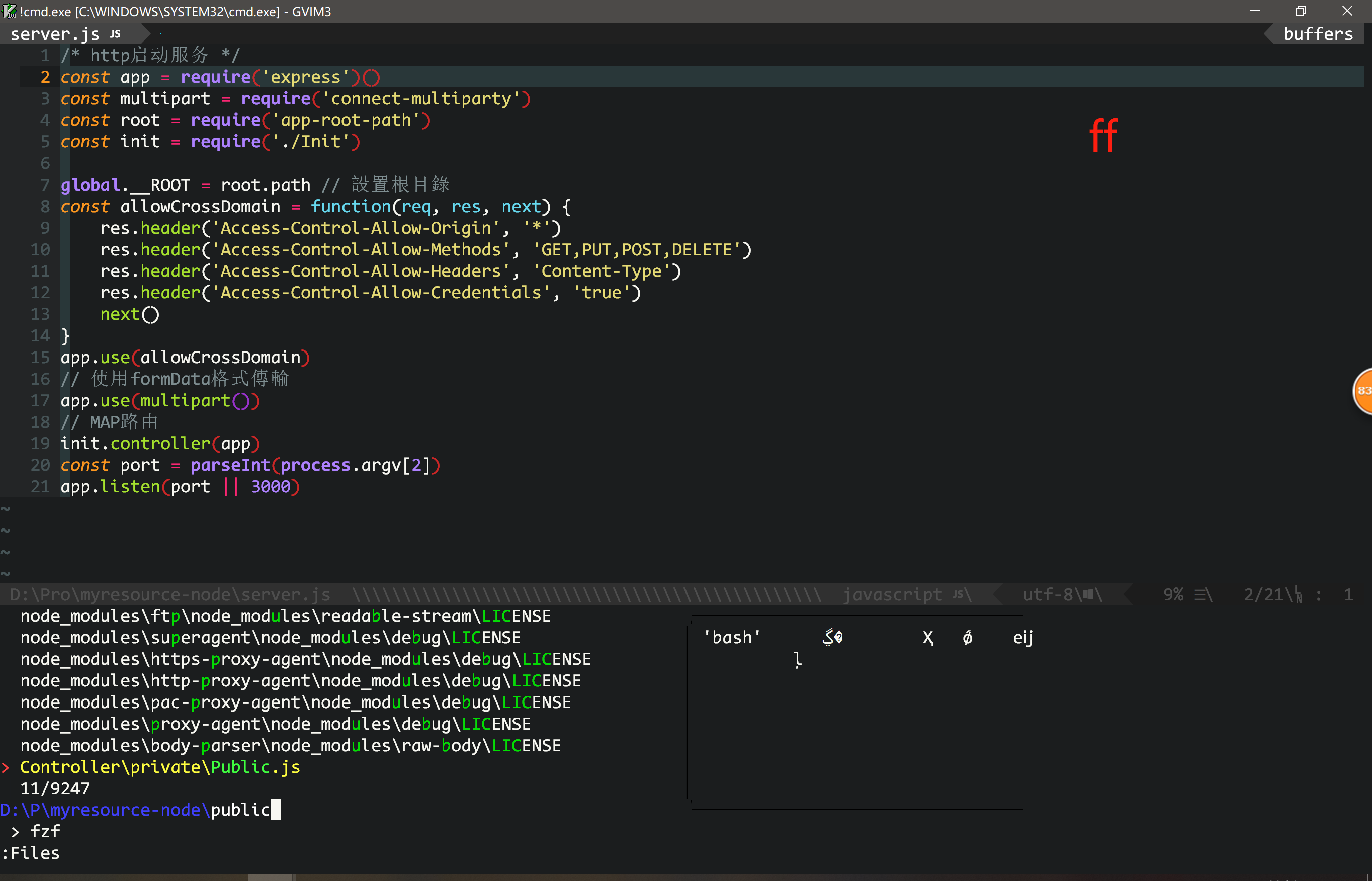Image resolution: width=1372 pixels, height=881 pixels.
Task: Click the JS filetype icon in statusline
Action: pos(958,594)
